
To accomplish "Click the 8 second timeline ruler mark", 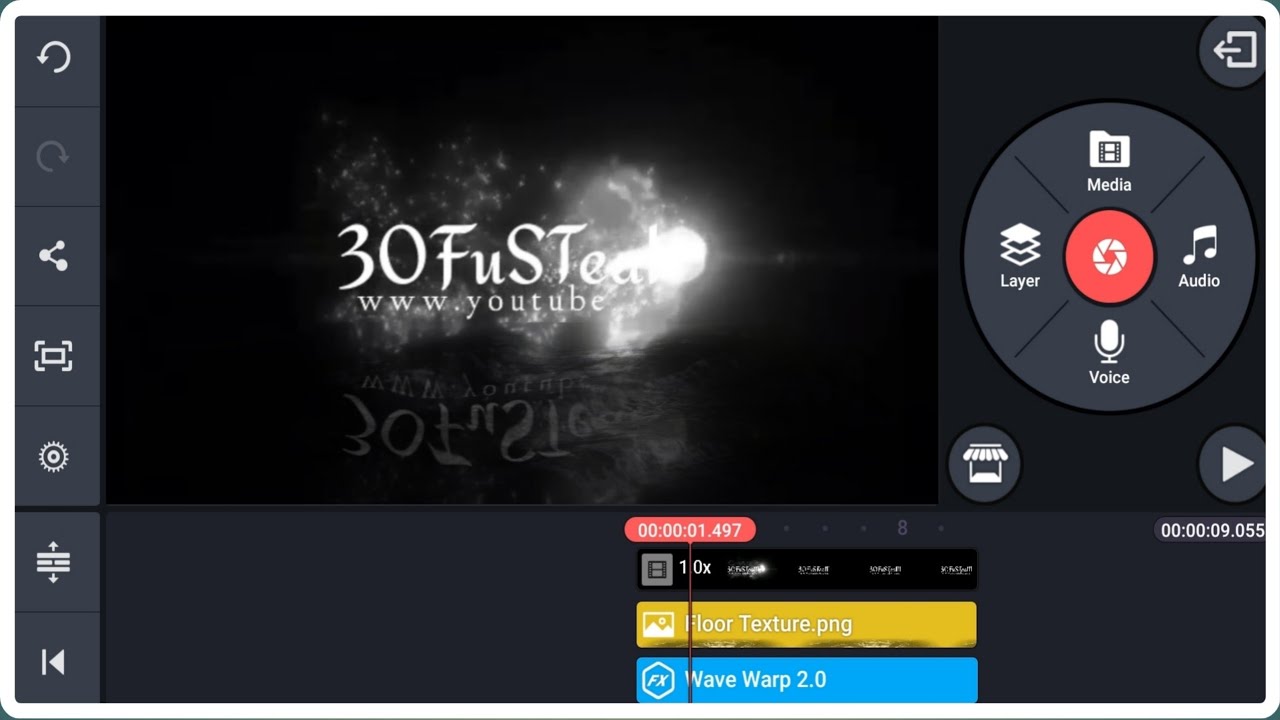I will (x=902, y=528).
